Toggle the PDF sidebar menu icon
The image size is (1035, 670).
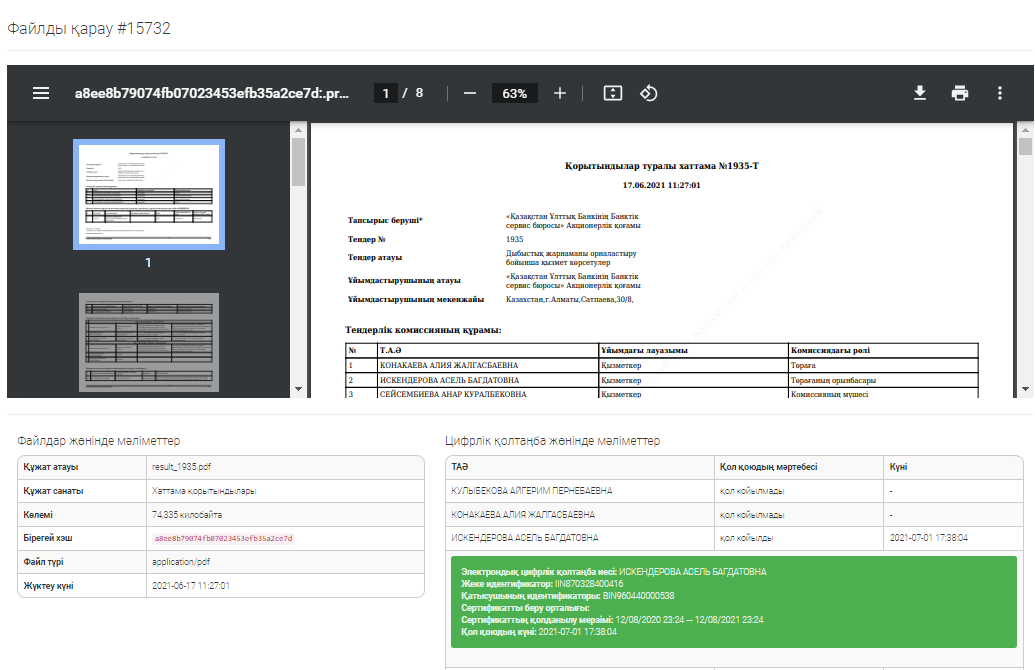(41, 93)
